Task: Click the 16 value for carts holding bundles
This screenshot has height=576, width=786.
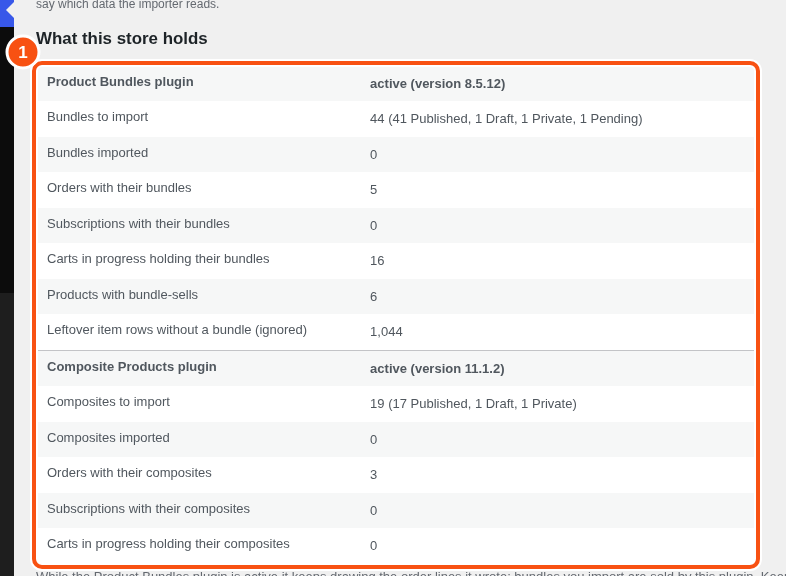Action: 377,261
